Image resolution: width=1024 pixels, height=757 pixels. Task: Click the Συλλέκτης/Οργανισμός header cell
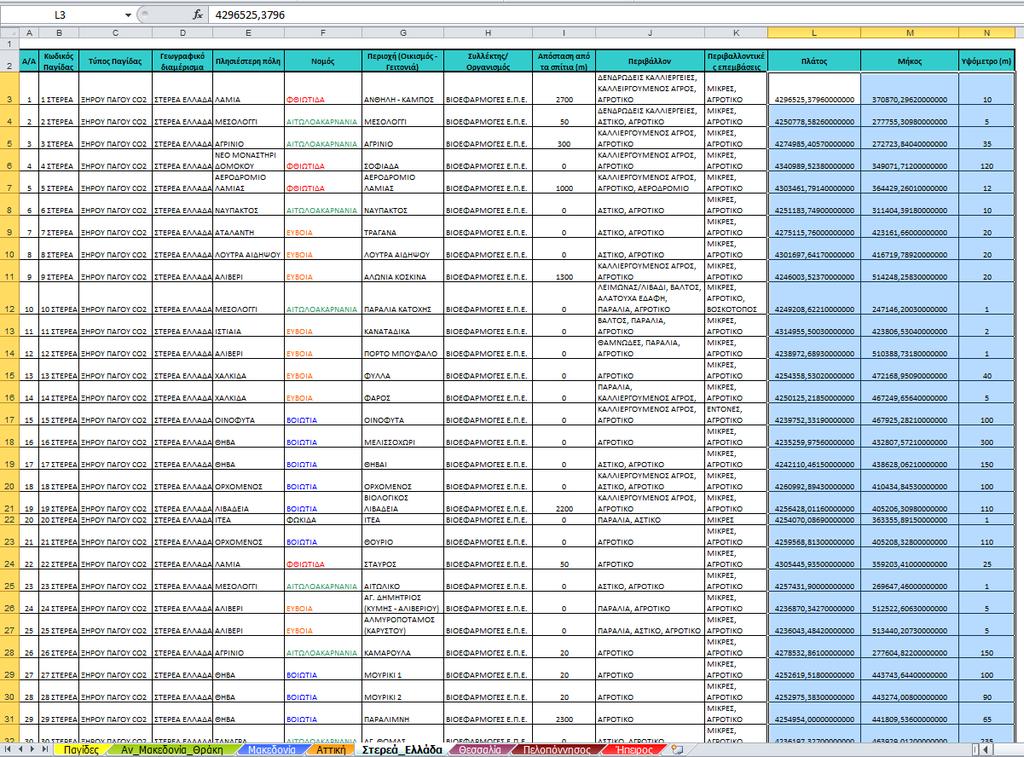coord(488,61)
